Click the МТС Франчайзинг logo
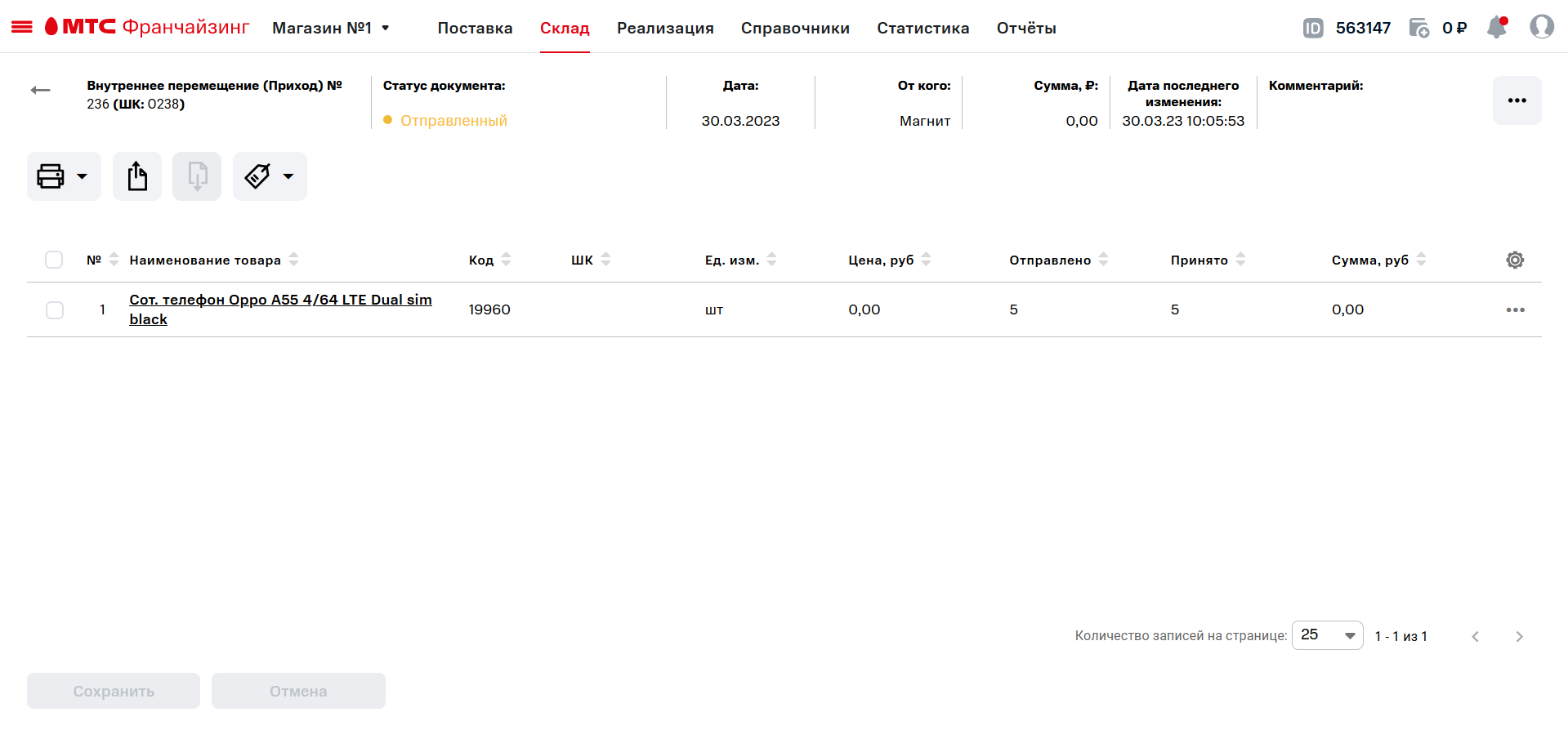Screen dimensions: 1568x730 coord(147,27)
